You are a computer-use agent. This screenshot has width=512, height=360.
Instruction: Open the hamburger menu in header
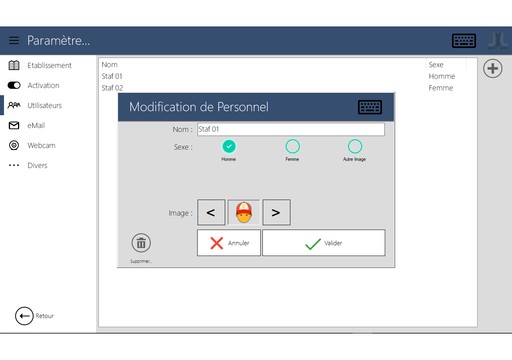(x=14, y=40)
